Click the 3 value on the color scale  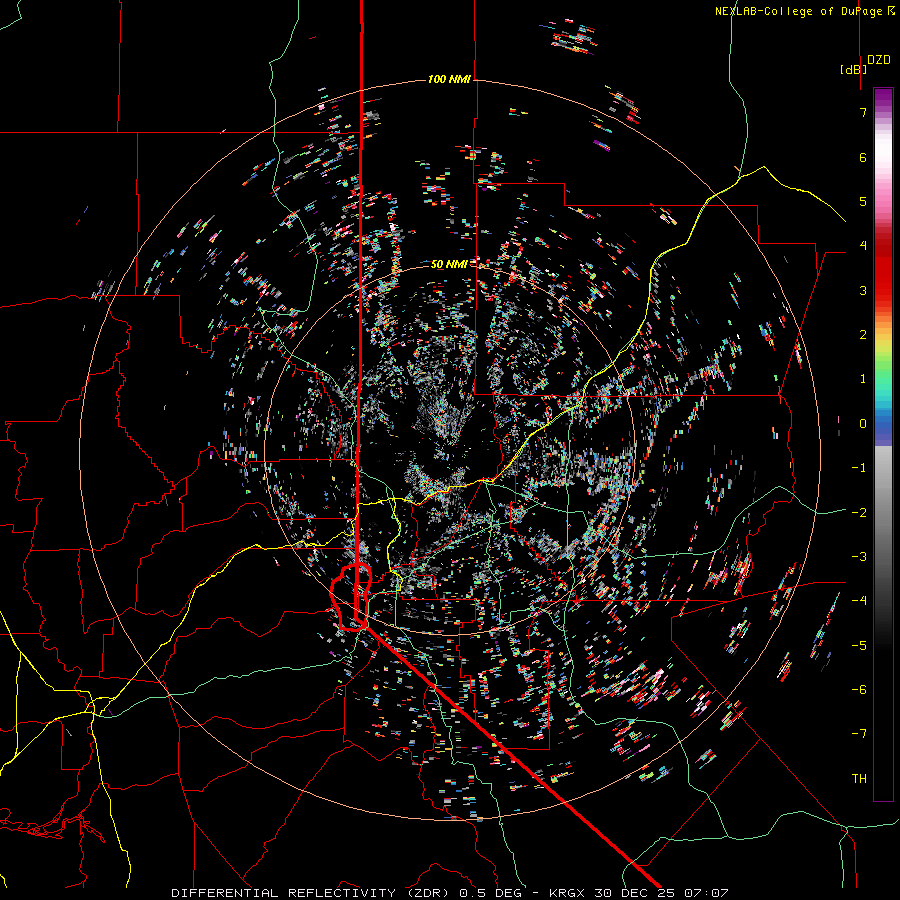click(863, 290)
